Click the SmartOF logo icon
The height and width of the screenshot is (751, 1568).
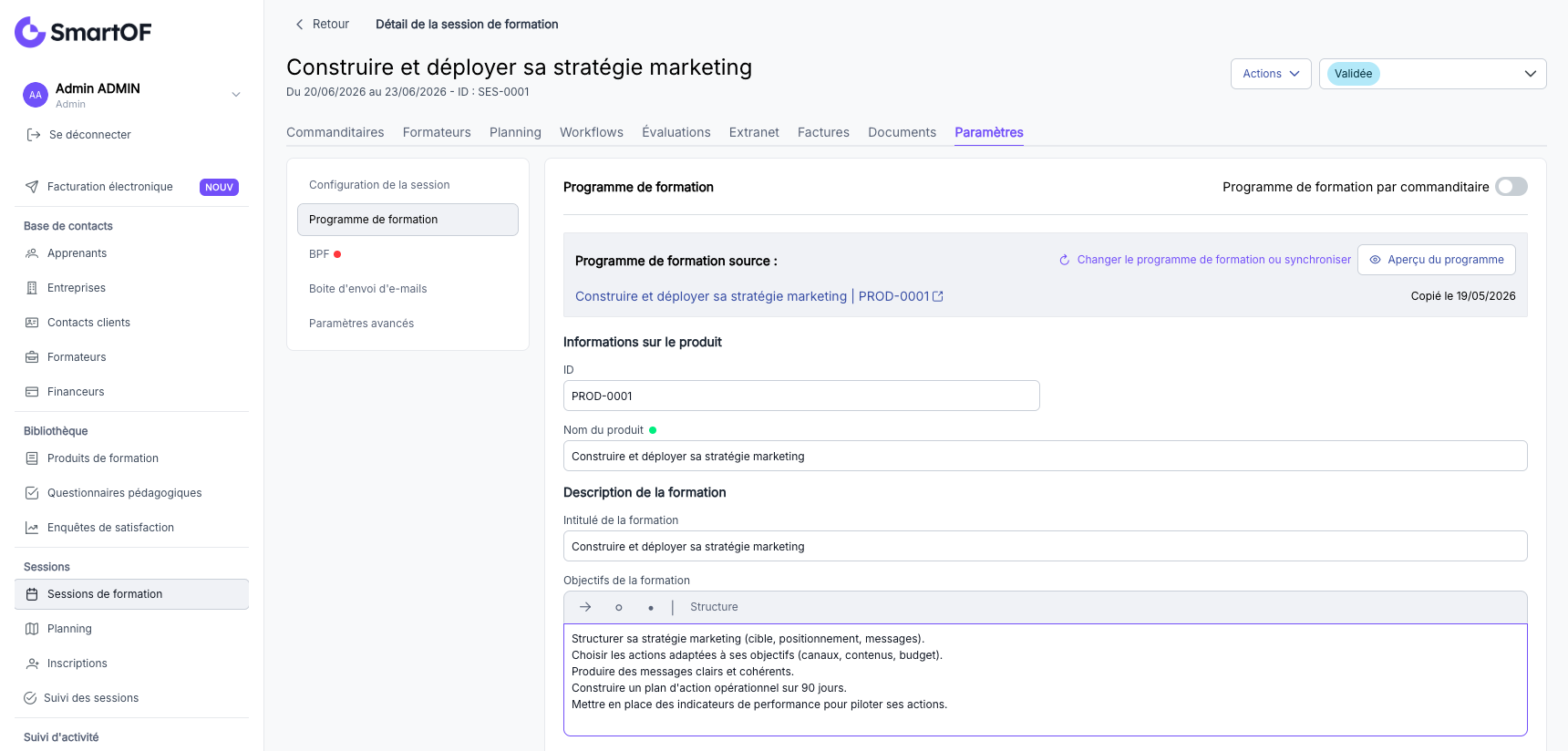[30, 32]
